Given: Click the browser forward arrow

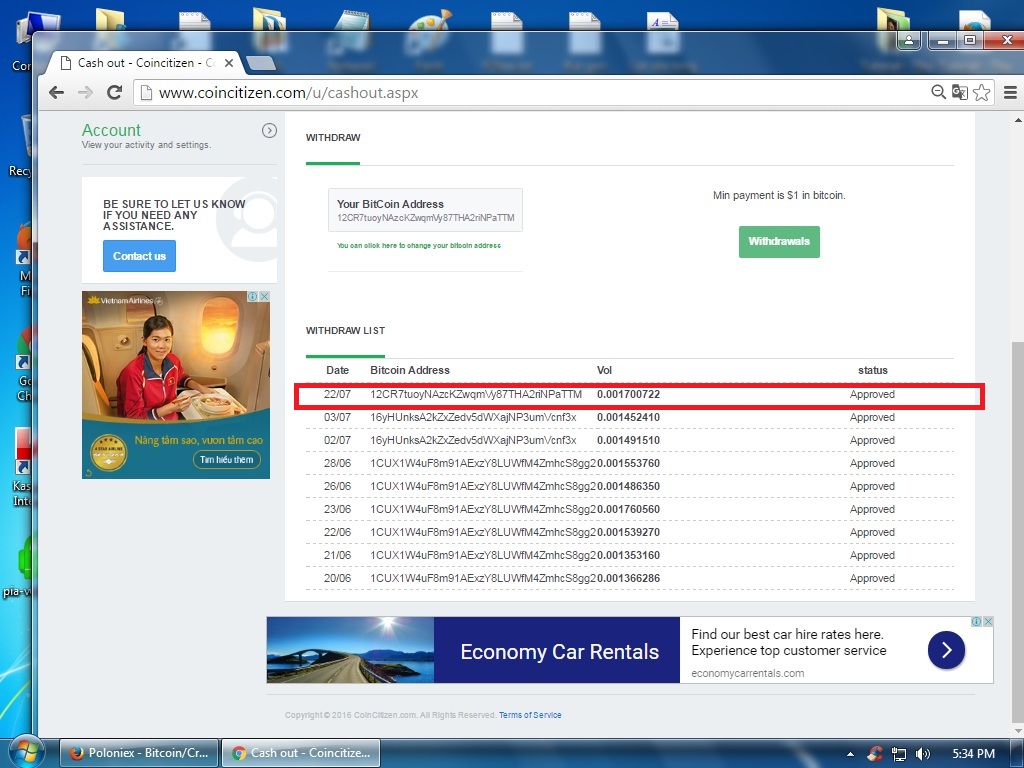Looking at the screenshot, I should 86,92.
